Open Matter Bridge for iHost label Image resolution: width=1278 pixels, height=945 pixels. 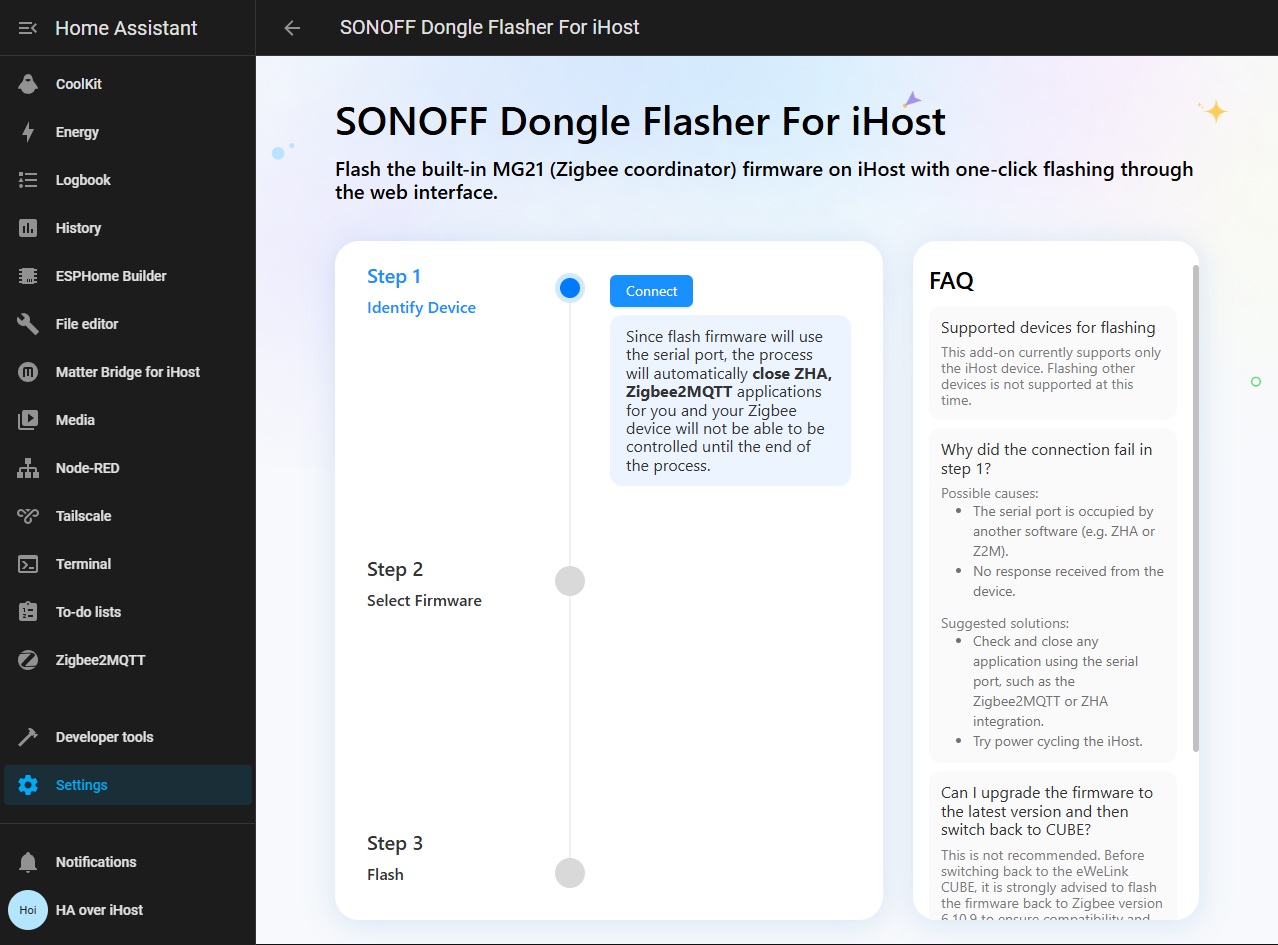click(128, 372)
